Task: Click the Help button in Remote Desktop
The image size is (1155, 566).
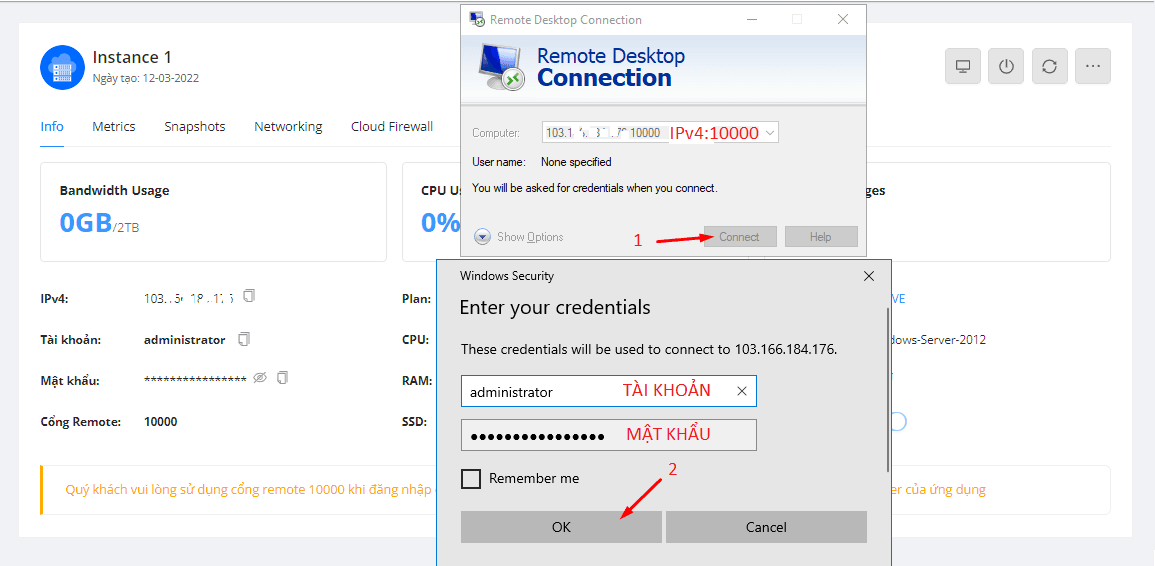Action: tap(821, 237)
